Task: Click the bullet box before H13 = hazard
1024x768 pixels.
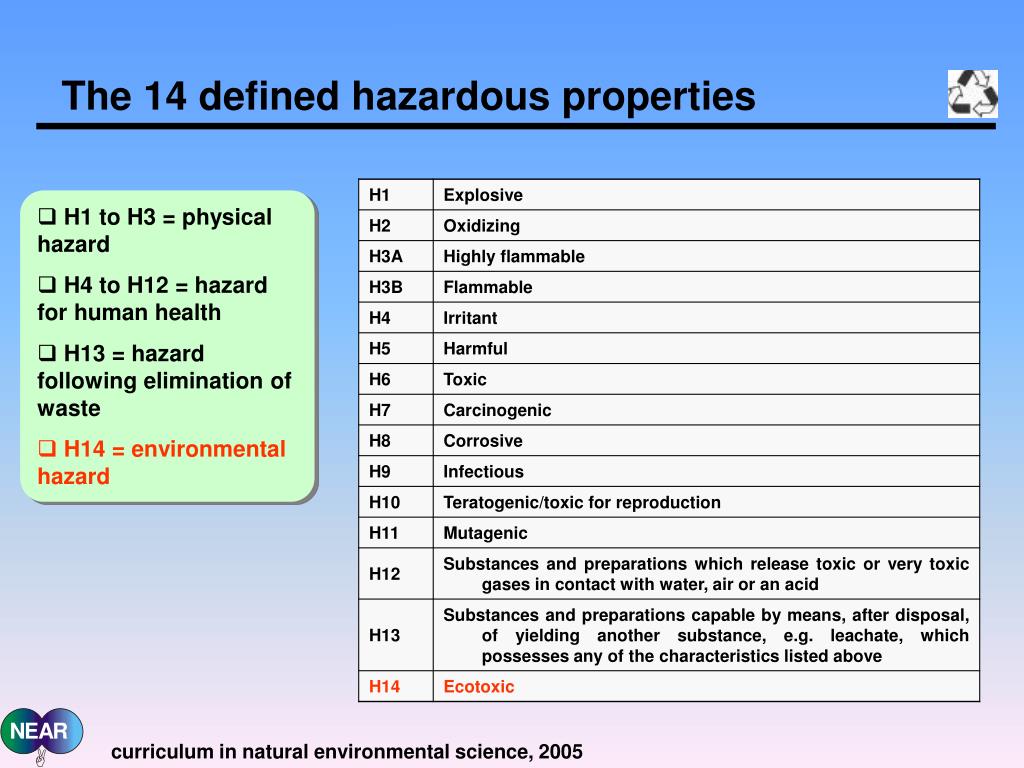Action: (47, 353)
